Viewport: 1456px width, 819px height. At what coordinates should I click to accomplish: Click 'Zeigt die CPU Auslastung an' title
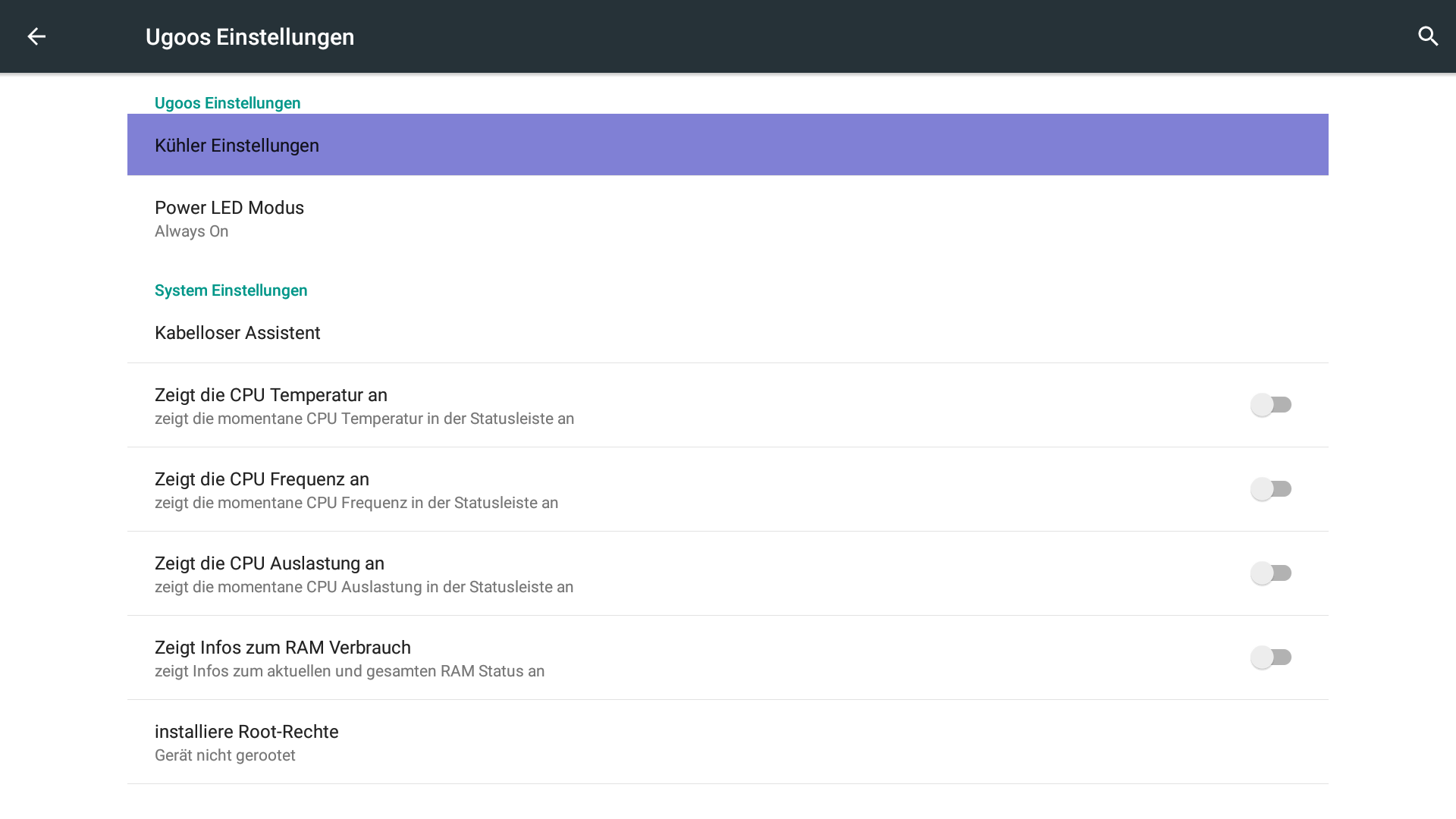269,563
